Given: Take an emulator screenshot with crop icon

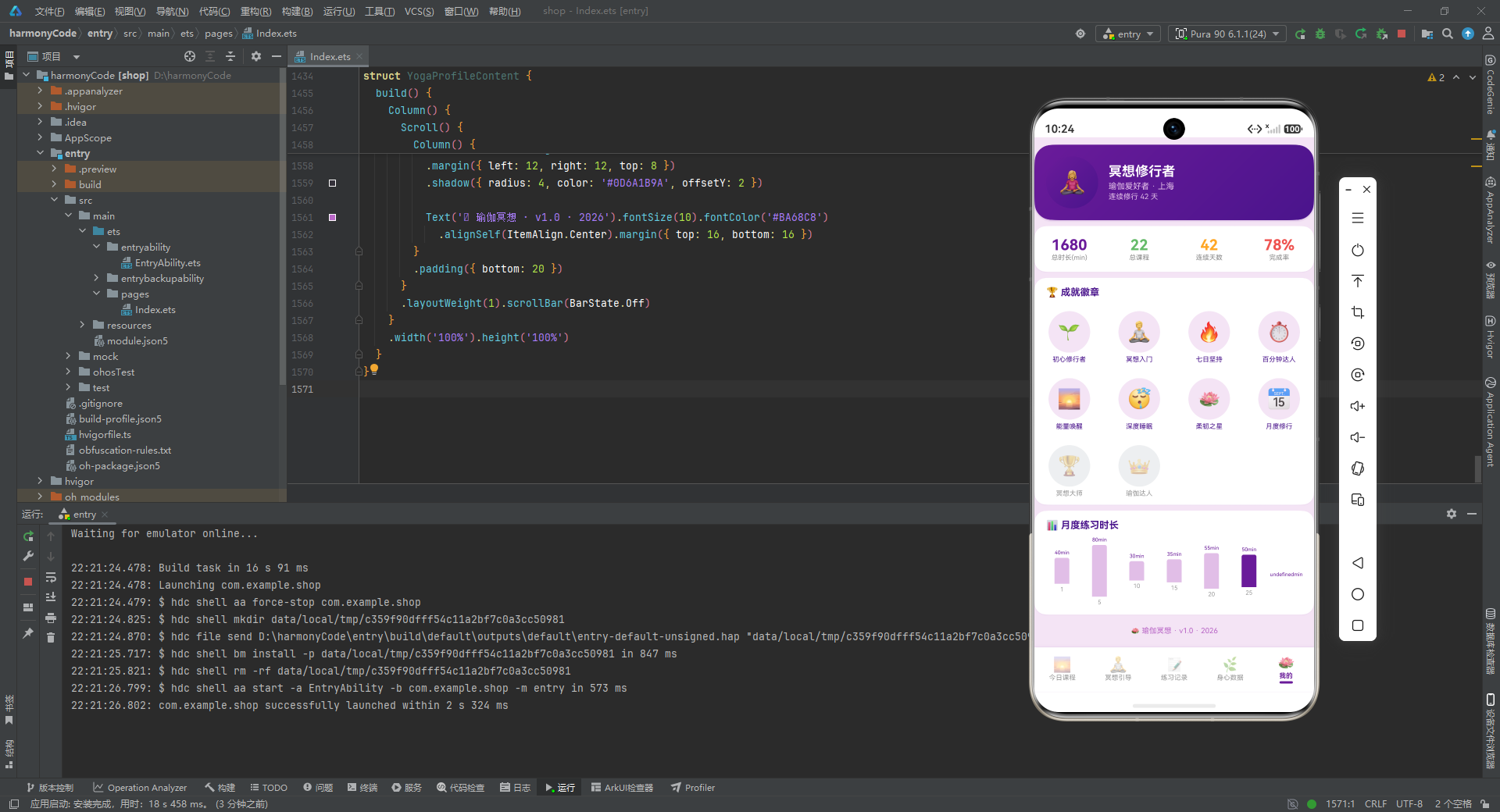Looking at the screenshot, I should 1358,312.
